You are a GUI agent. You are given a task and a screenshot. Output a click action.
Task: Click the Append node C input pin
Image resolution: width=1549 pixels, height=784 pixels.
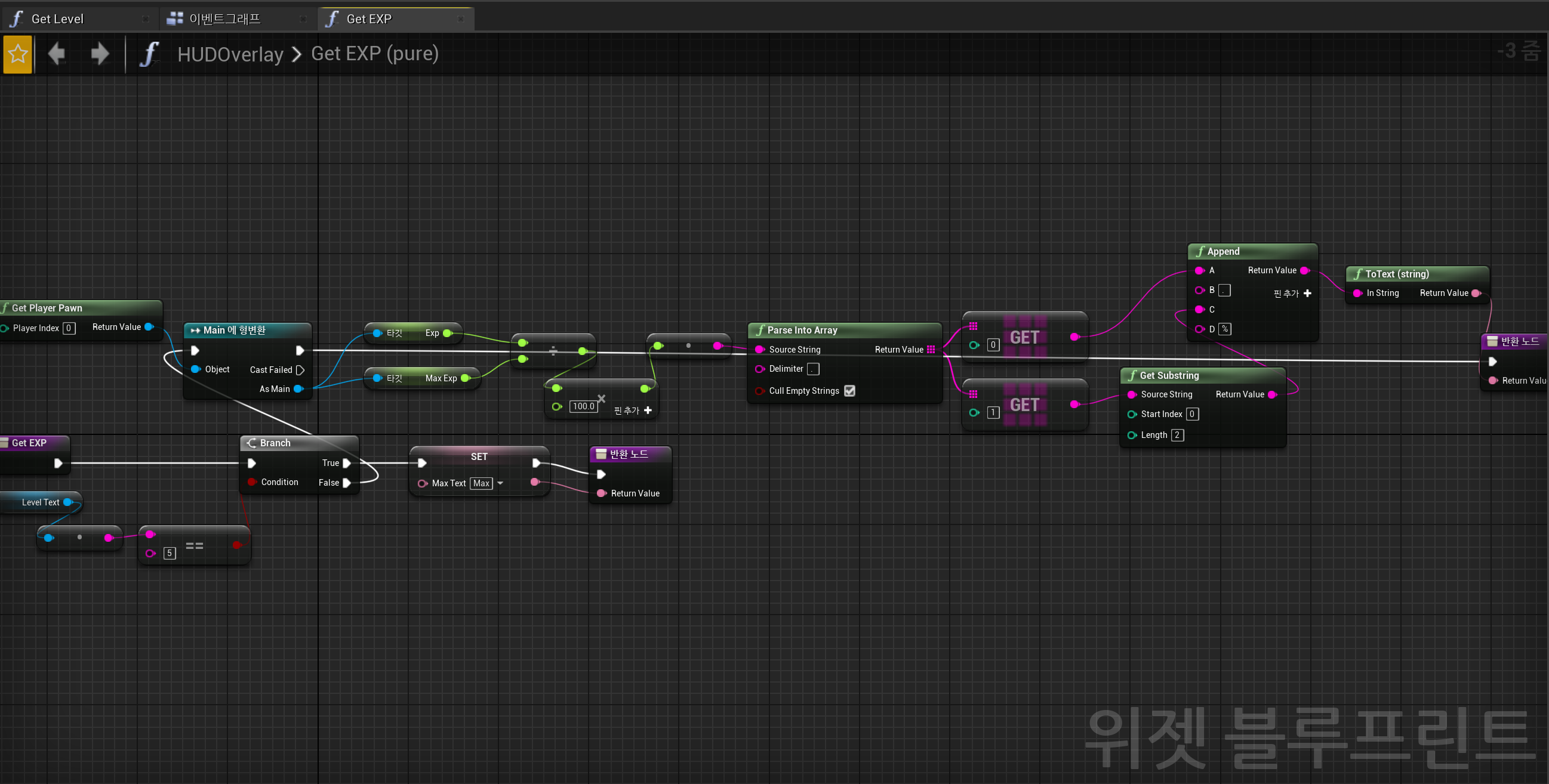(x=1200, y=310)
